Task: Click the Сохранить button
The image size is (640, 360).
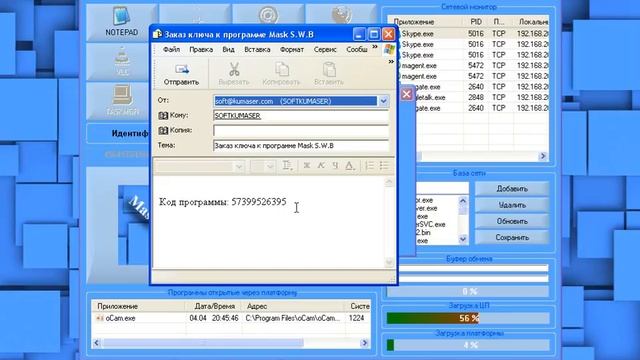Action: coord(512,237)
